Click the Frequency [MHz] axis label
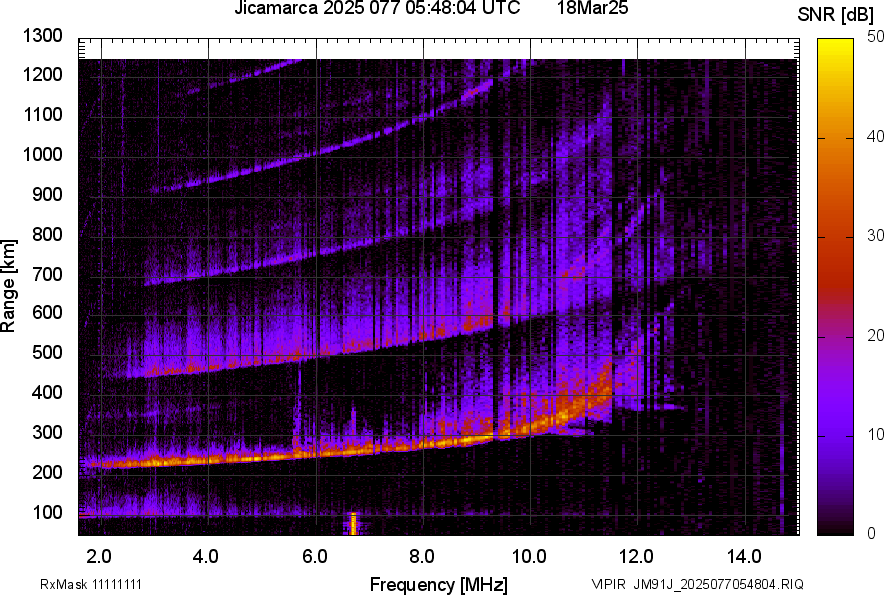 (439, 585)
